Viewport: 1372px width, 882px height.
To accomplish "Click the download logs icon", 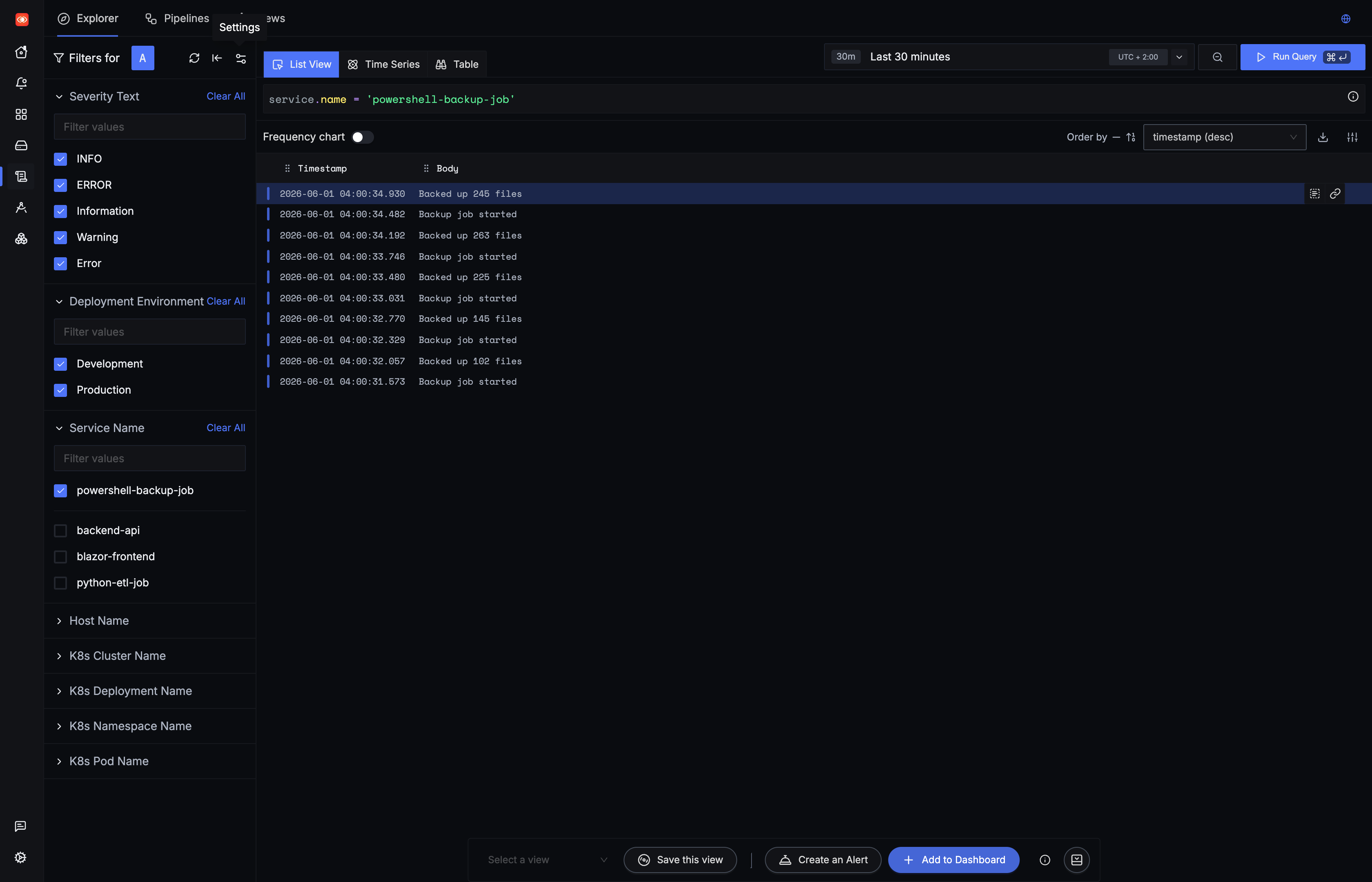I will pyautogui.click(x=1323, y=138).
